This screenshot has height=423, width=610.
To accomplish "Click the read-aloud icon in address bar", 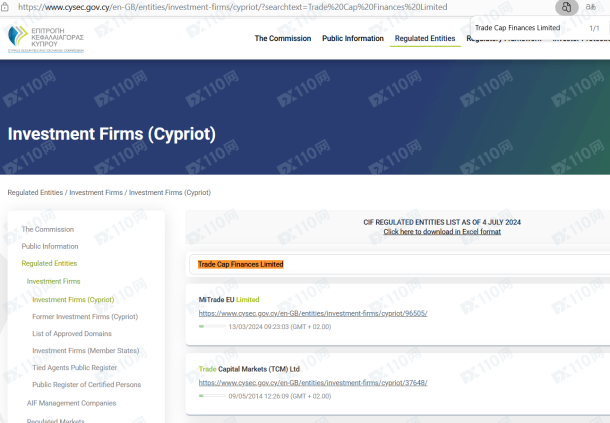I will tap(591, 7).
